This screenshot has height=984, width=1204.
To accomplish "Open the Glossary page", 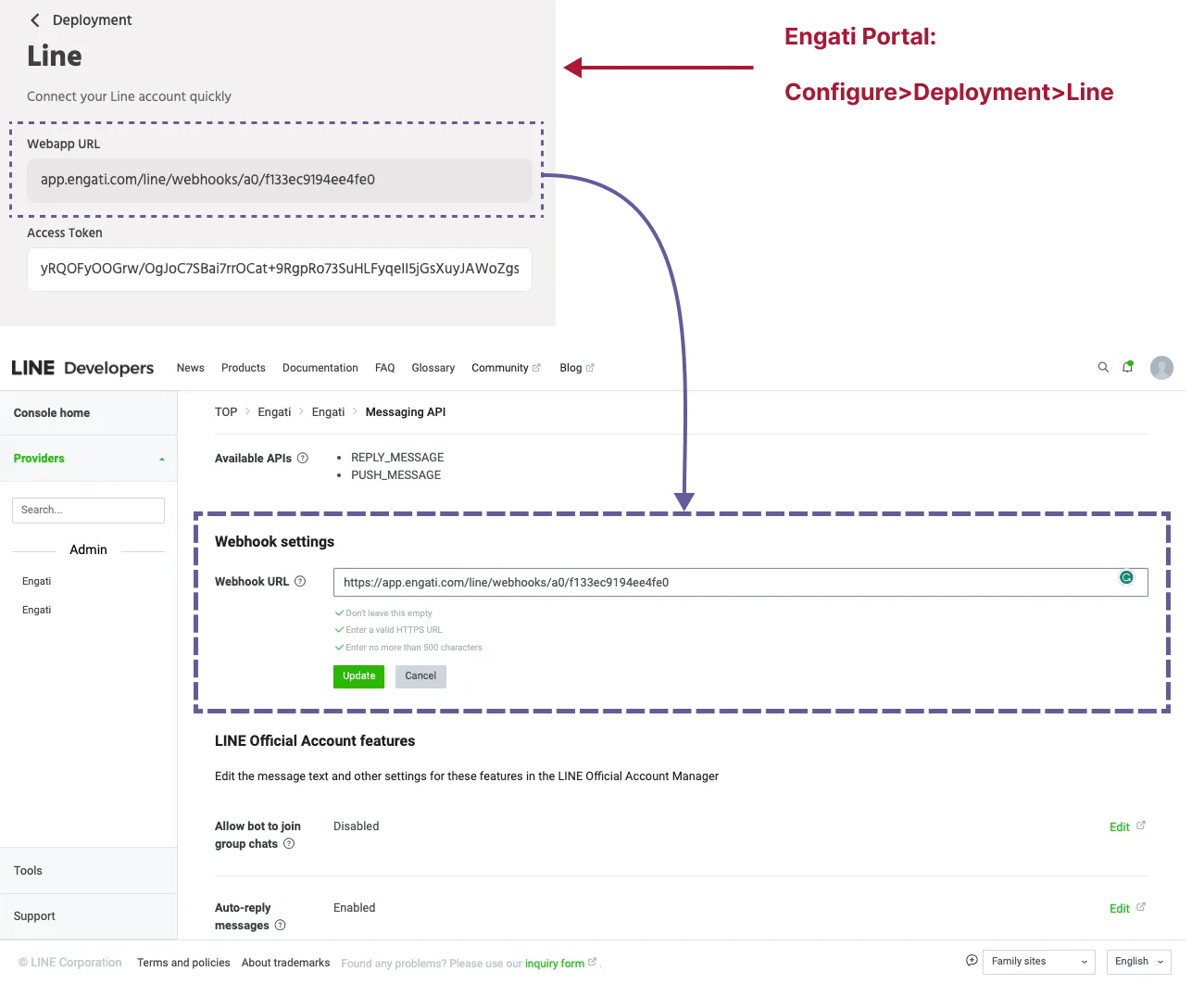I will pyautogui.click(x=433, y=368).
